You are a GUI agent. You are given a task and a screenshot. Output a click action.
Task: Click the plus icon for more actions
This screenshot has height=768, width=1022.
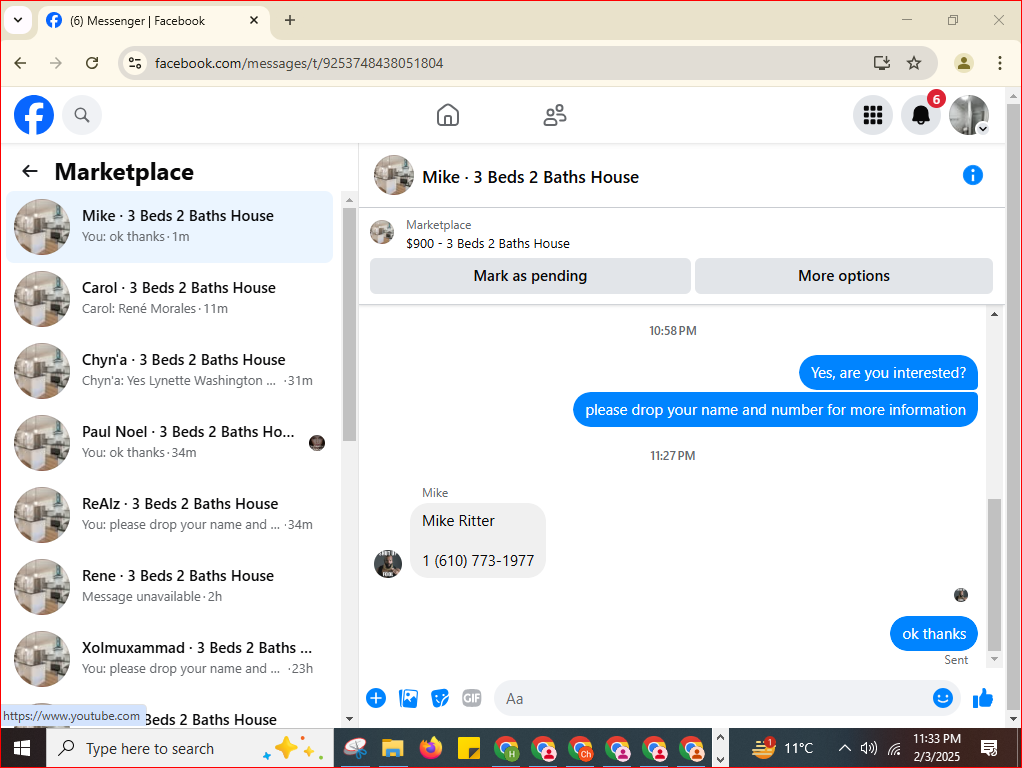pos(376,698)
